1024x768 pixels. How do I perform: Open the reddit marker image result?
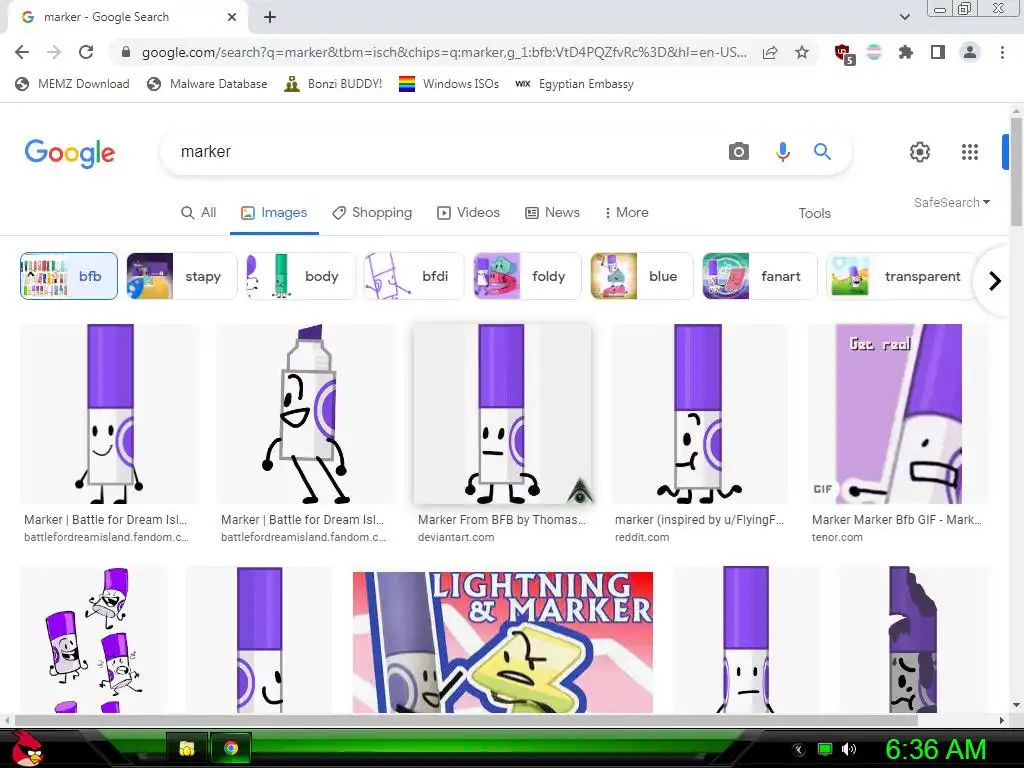coord(699,414)
